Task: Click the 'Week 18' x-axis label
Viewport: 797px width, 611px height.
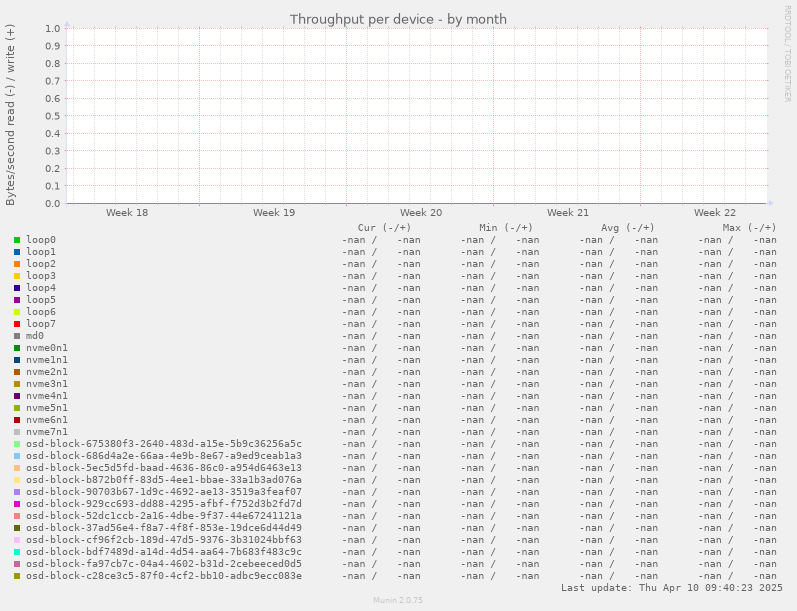Action: (127, 212)
